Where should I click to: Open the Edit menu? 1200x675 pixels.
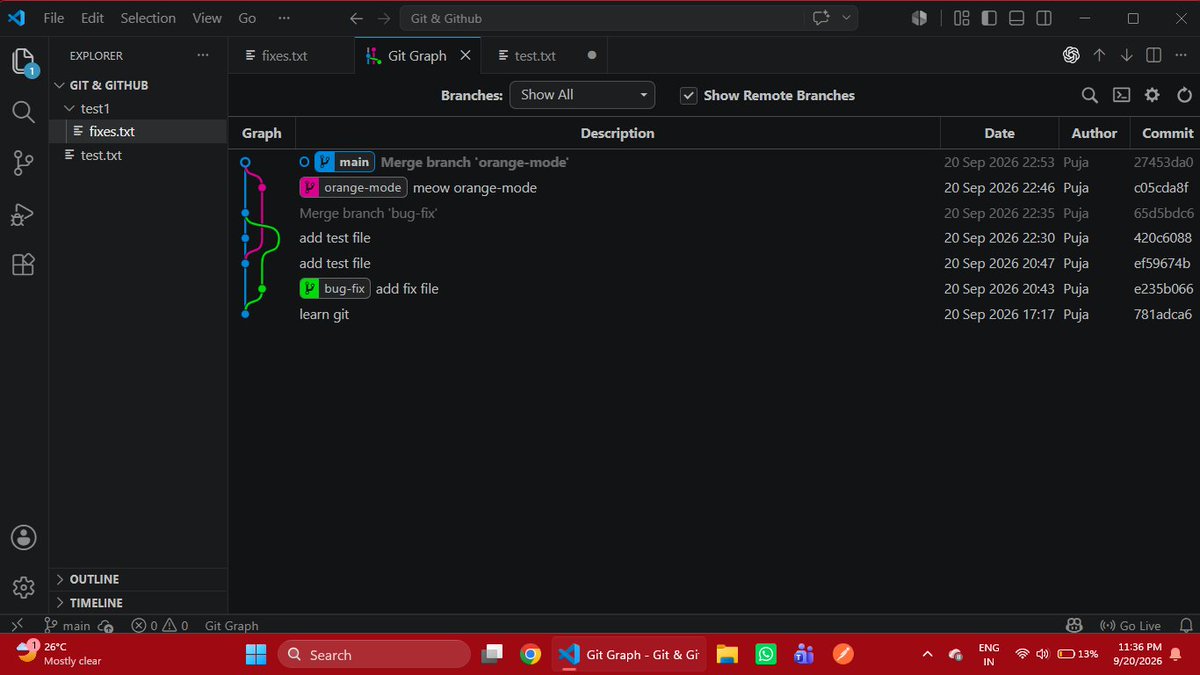(92, 18)
